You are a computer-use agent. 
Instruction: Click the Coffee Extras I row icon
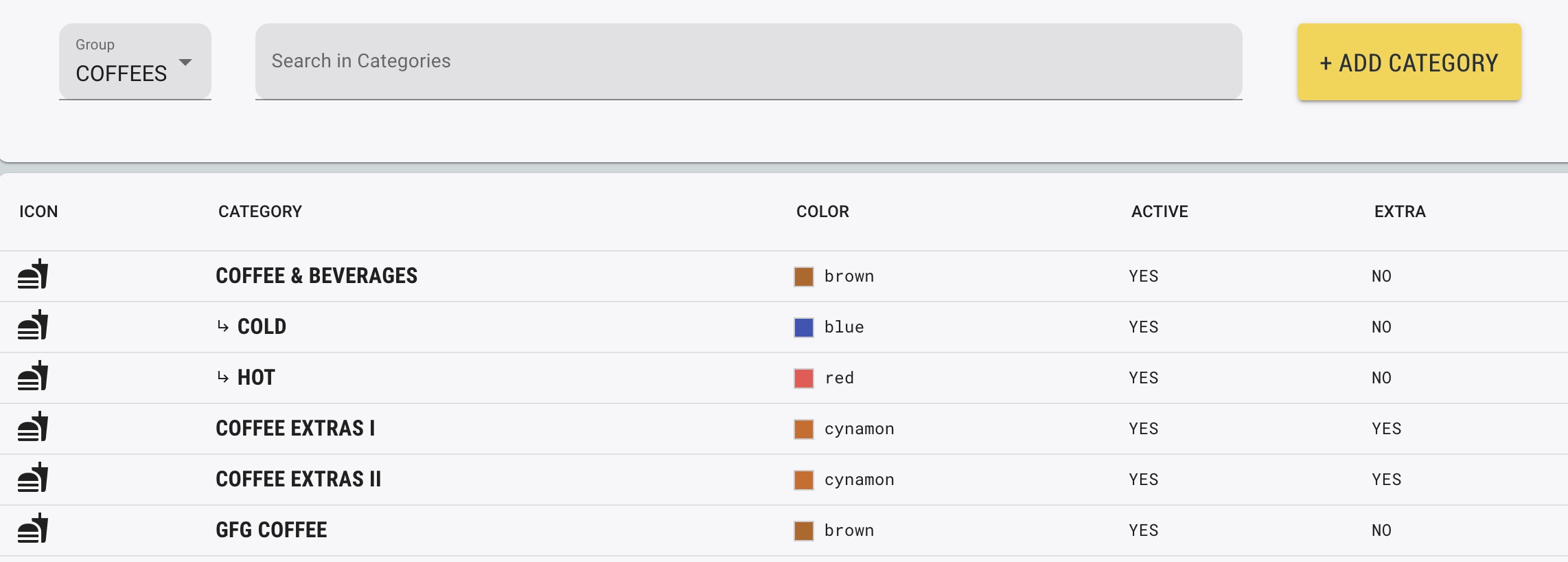pyautogui.click(x=33, y=427)
